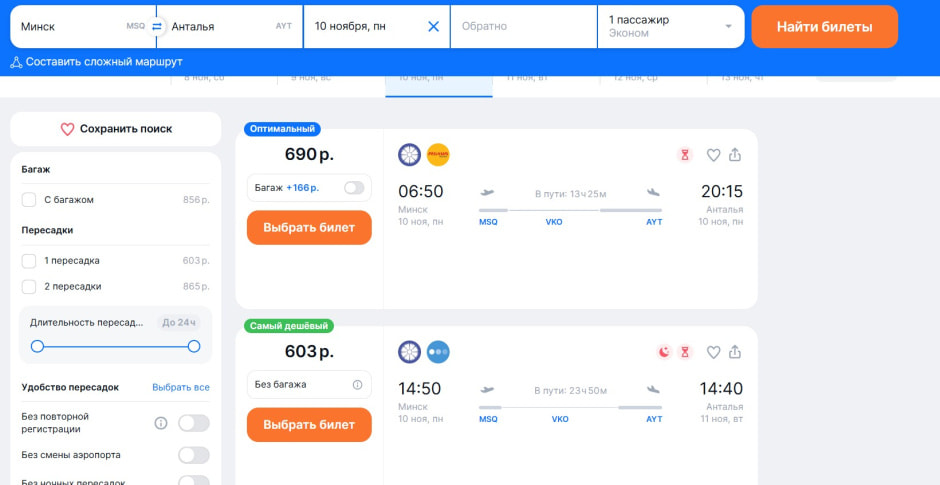The width and height of the screenshot is (940, 485).
Task: Click the Обратно return date field
Action: click(523, 26)
